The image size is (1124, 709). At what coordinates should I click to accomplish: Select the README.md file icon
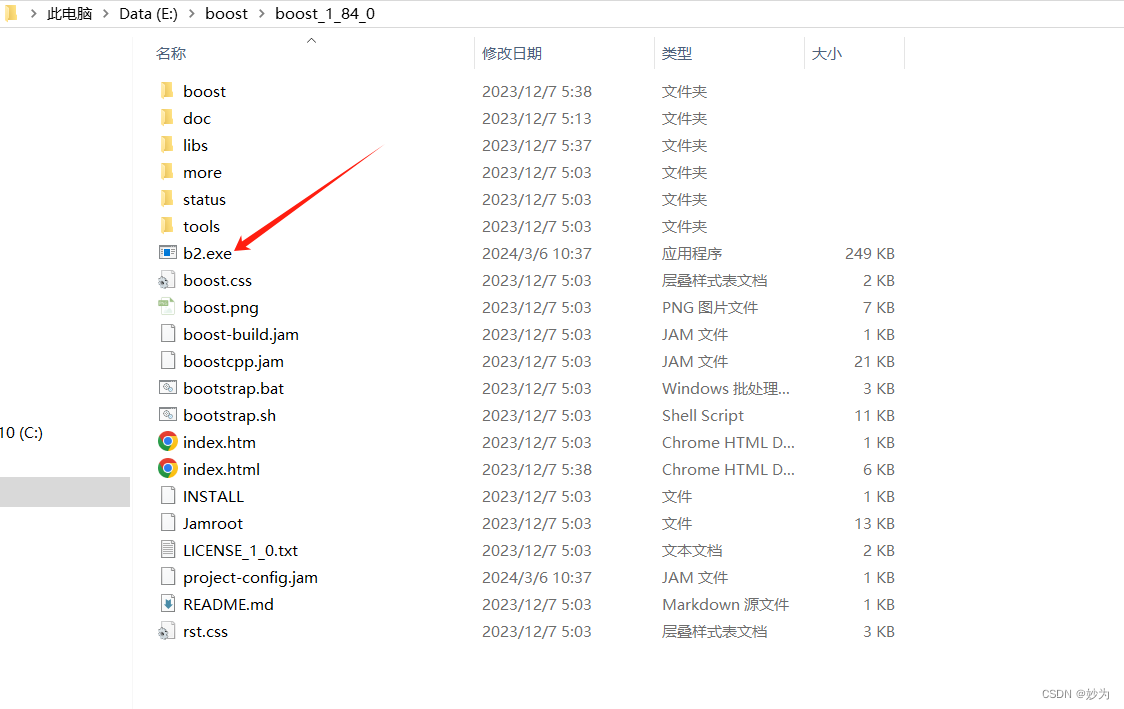[168, 604]
